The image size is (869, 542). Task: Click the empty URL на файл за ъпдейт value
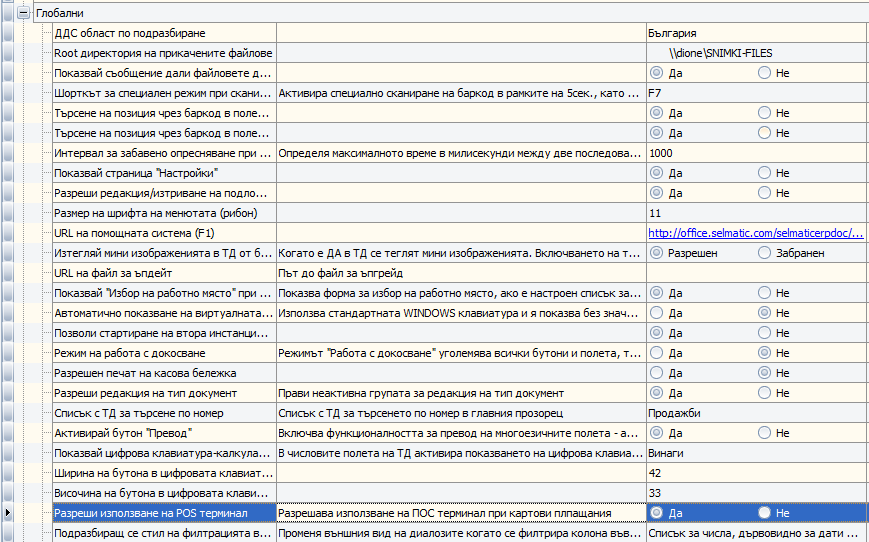(x=758, y=273)
